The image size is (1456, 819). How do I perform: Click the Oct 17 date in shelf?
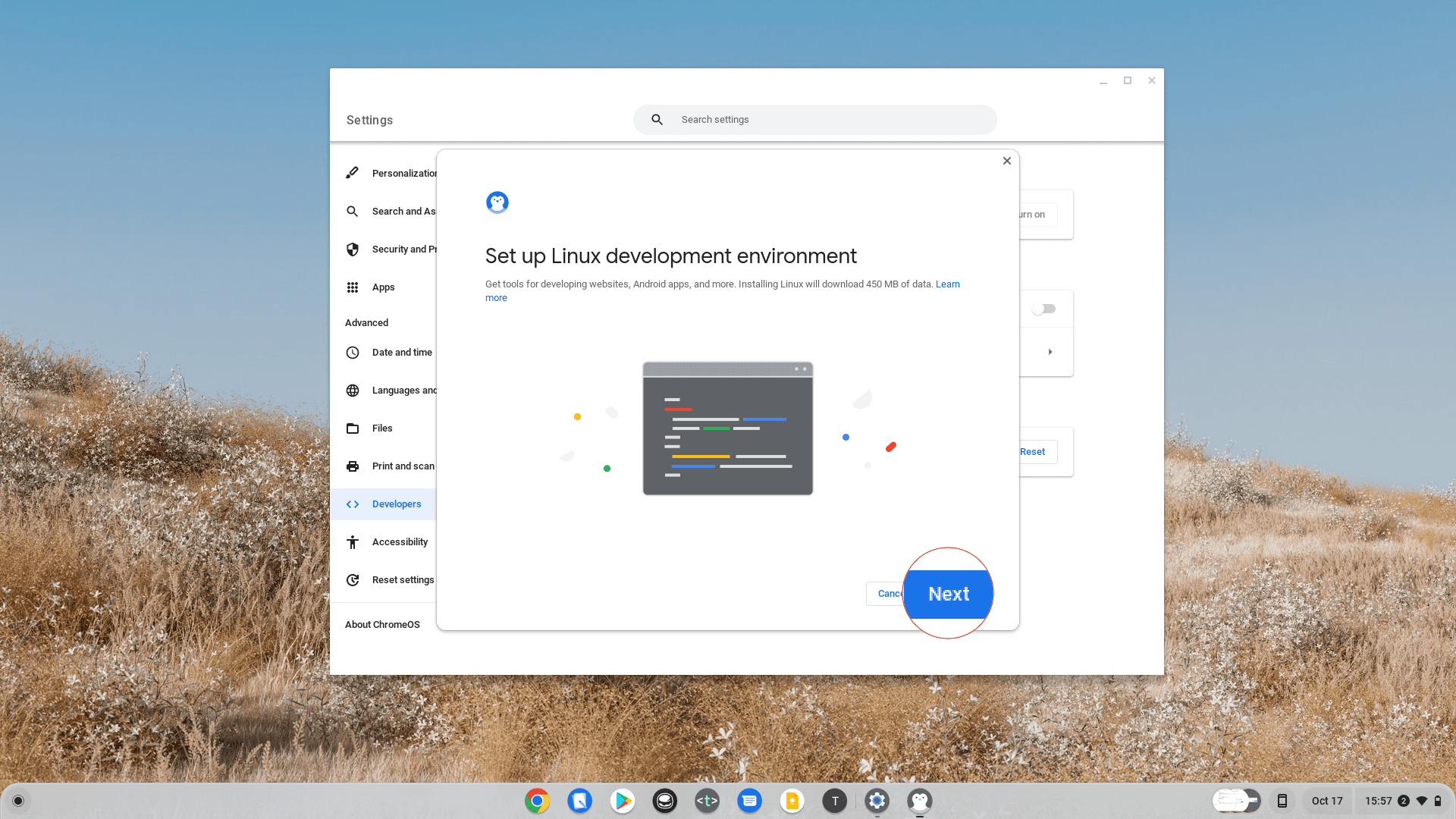pos(1326,801)
